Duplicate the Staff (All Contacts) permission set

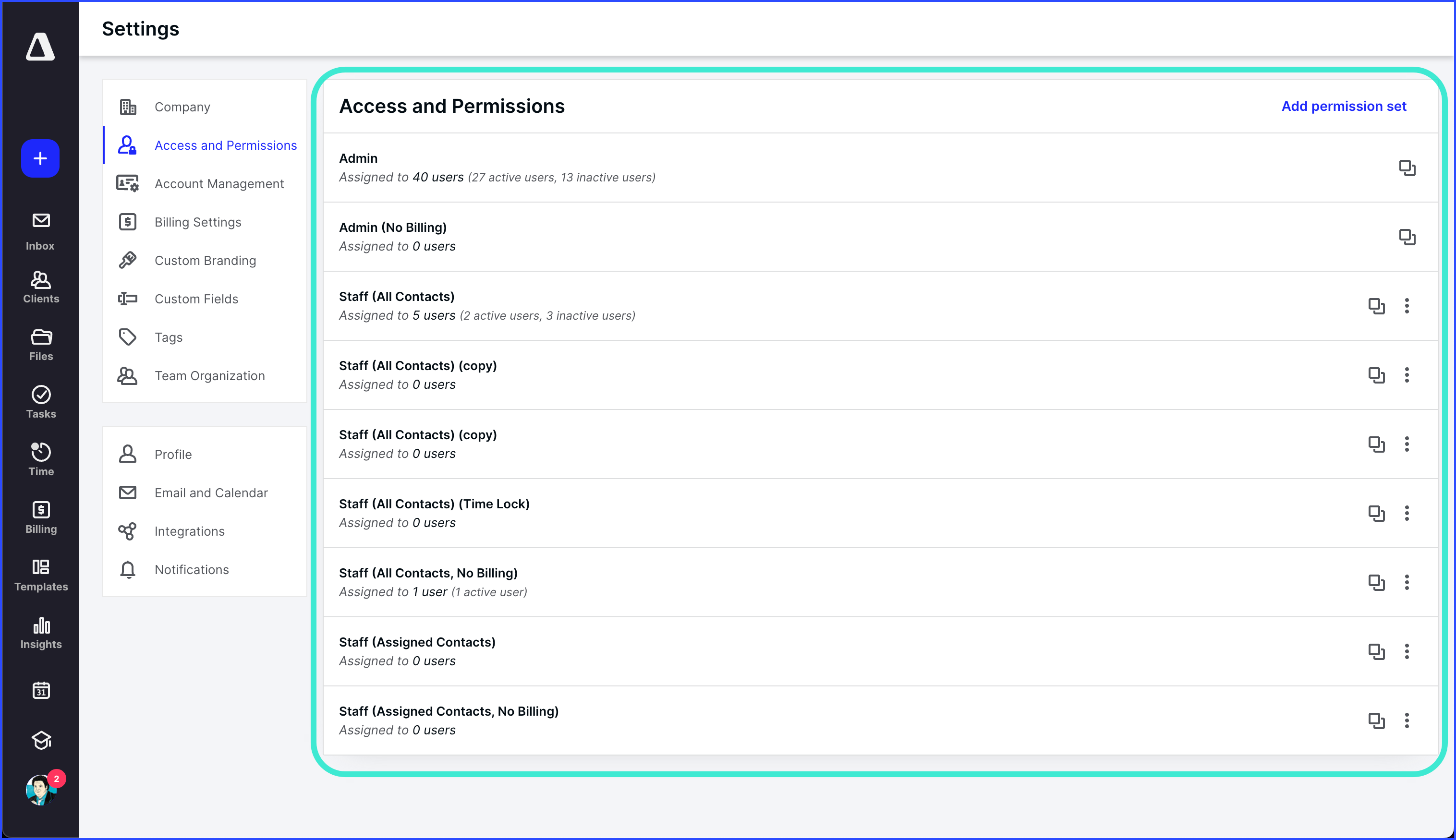(x=1378, y=306)
